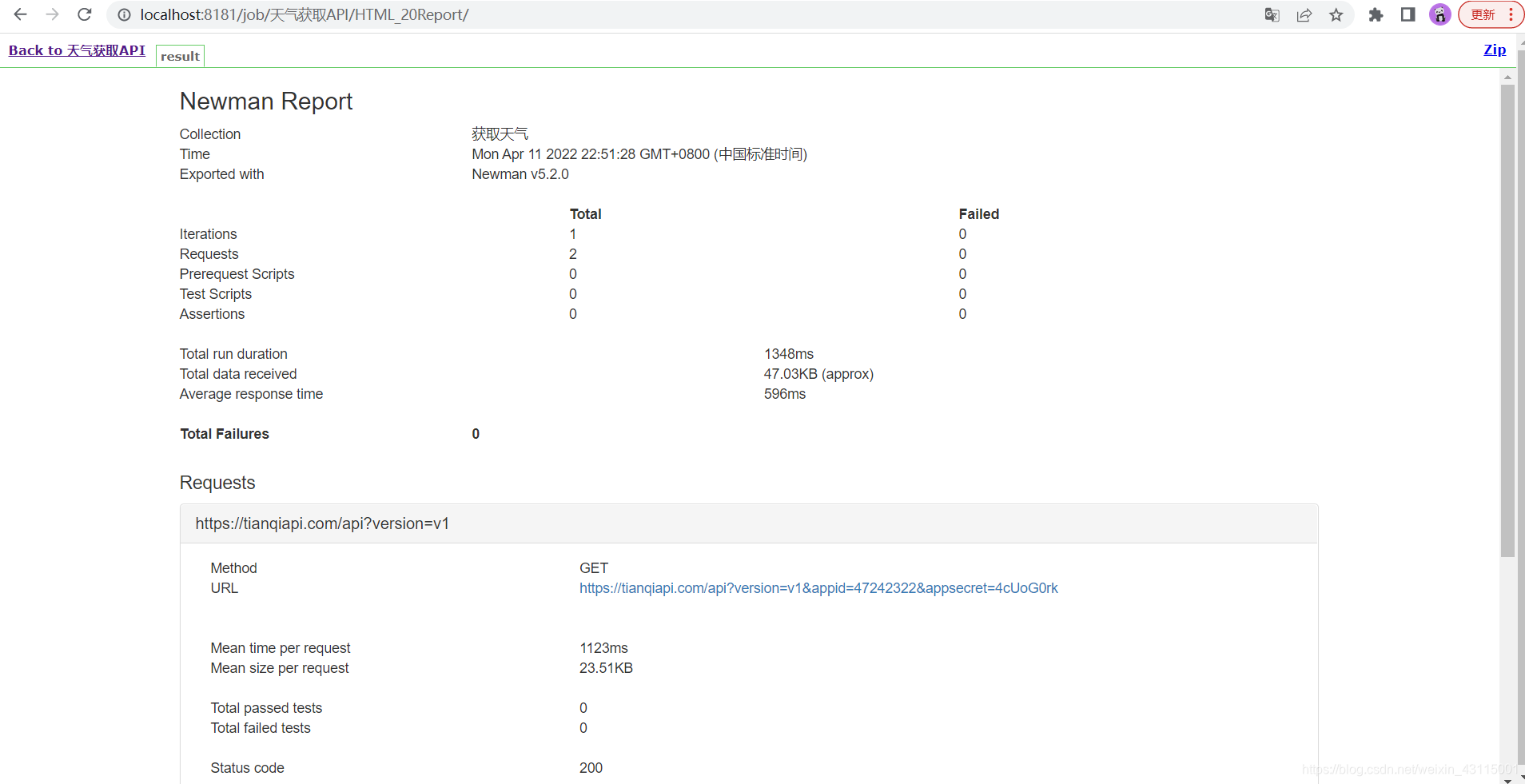Click the Requests row label in summary
1525x784 pixels.
[x=209, y=254]
